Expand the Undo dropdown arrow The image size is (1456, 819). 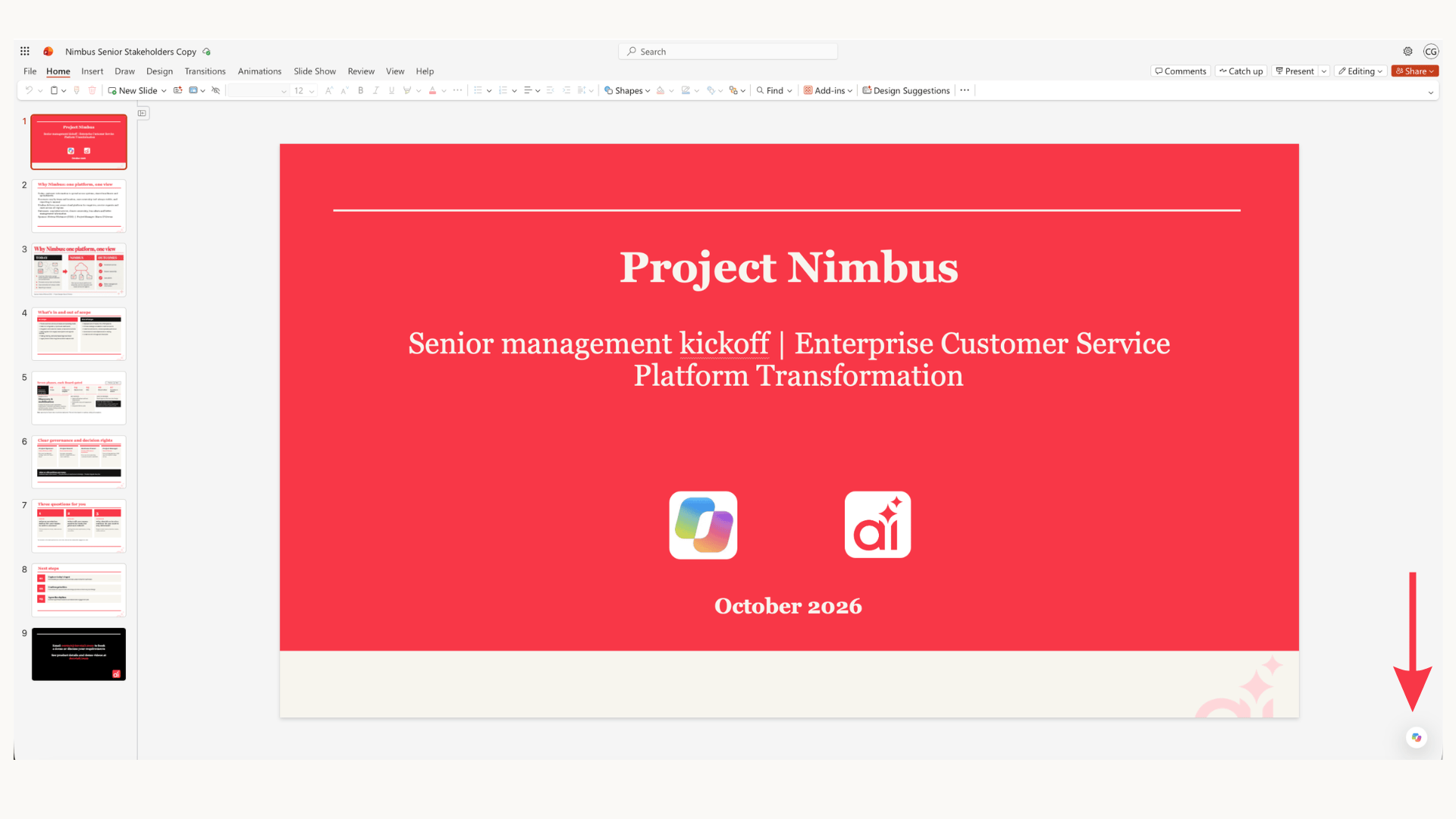[x=40, y=91]
